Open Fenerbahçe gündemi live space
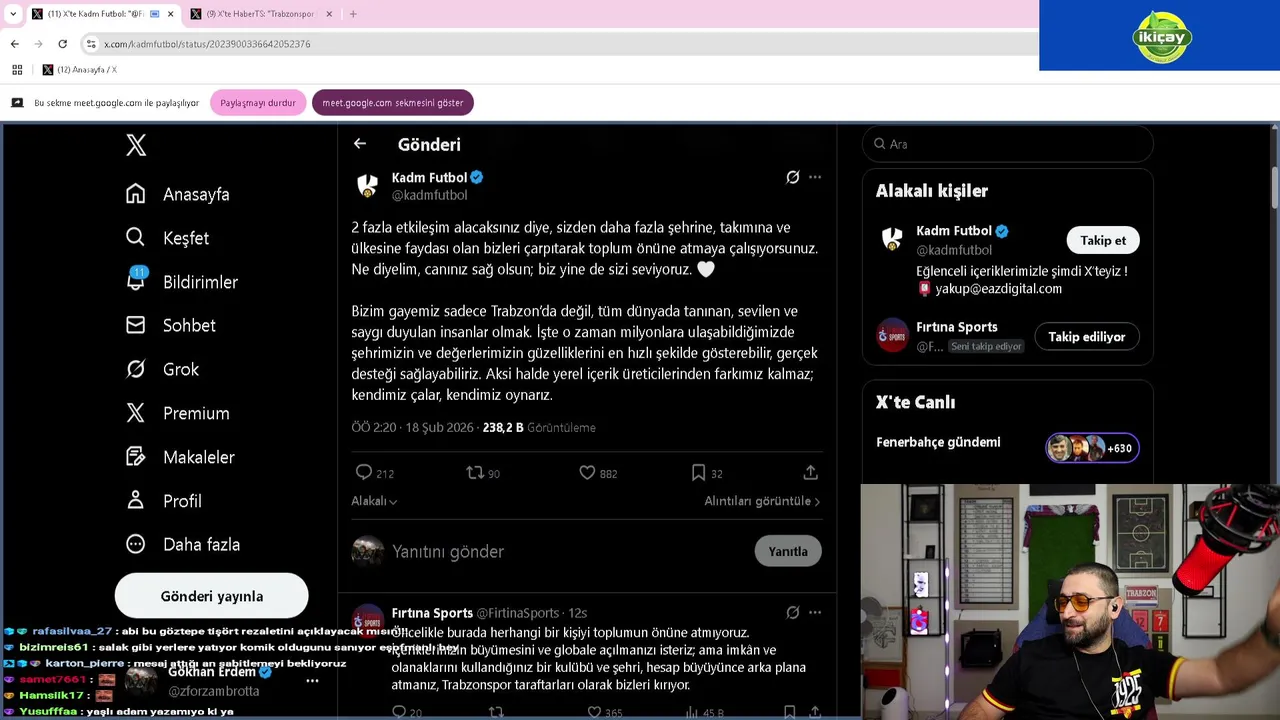 point(938,442)
